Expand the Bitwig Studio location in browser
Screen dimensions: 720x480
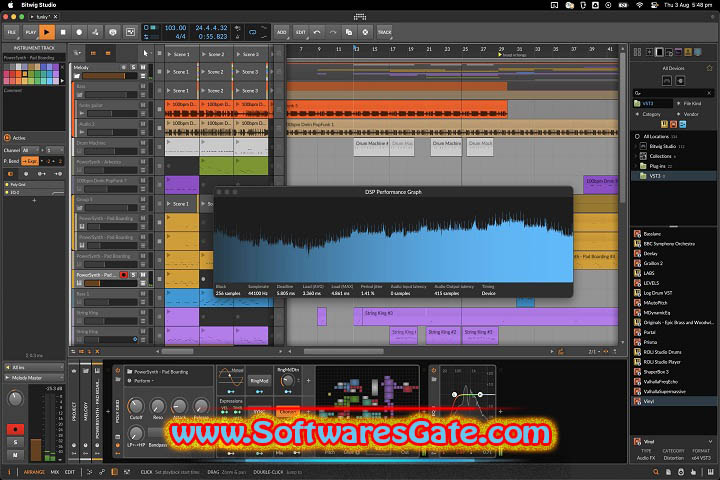coord(636,146)
